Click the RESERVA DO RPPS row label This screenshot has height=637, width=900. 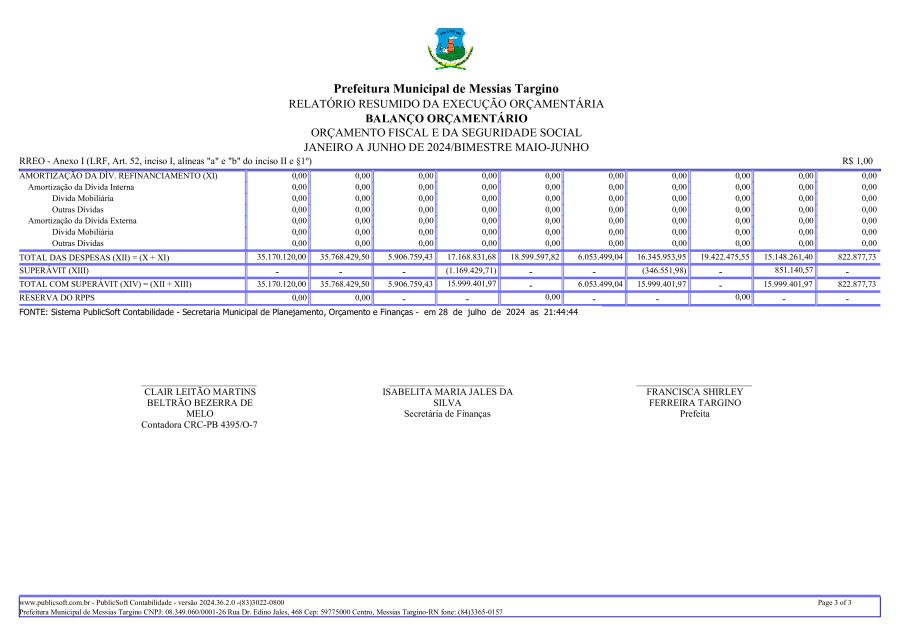click(x=57, y=298)
